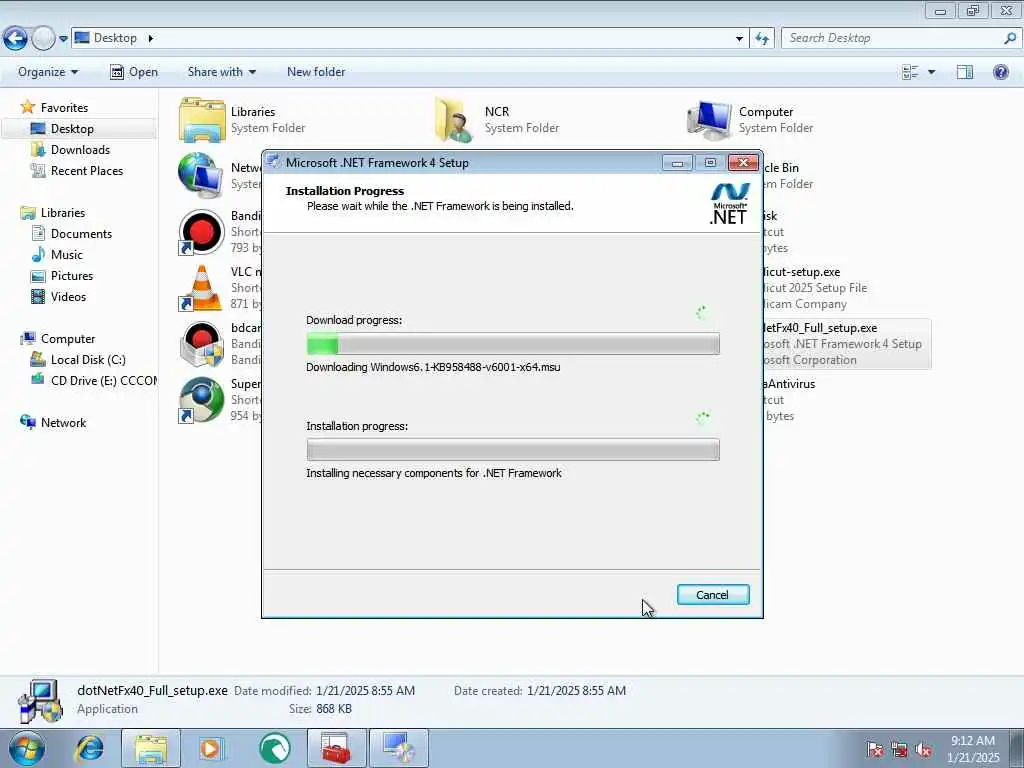Open the view options dropdown arrow

pos(931,72)
